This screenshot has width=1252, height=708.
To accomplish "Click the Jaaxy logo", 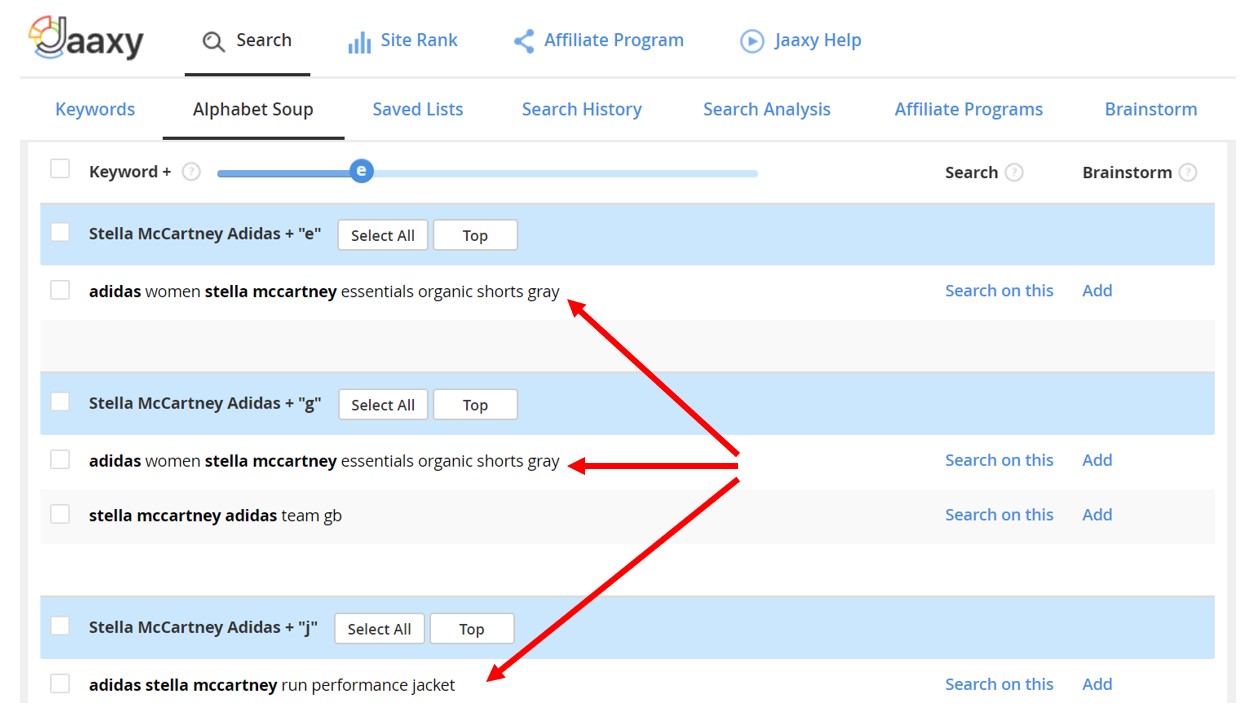I will (86, 40).
